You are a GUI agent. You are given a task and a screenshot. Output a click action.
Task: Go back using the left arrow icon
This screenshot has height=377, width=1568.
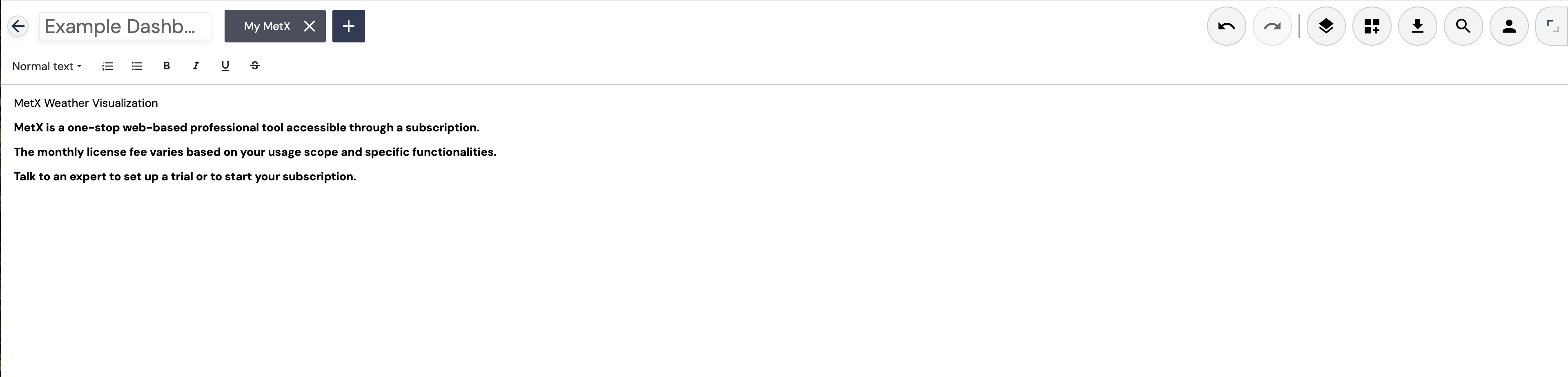(18, 26)
